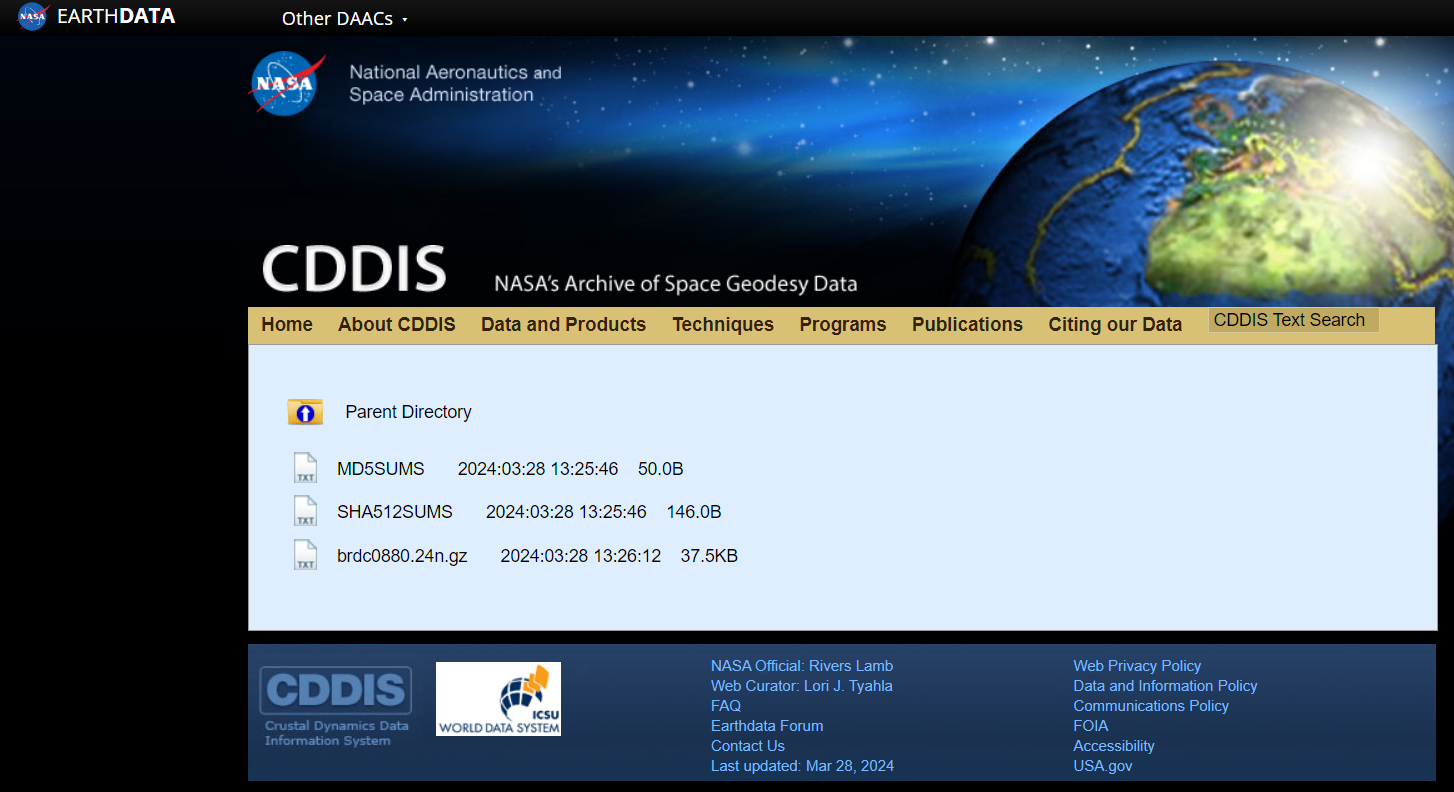The height and width of the screenshot is (792, 1454).
Task: Open the Contact Us link
Action: (748, 746)
